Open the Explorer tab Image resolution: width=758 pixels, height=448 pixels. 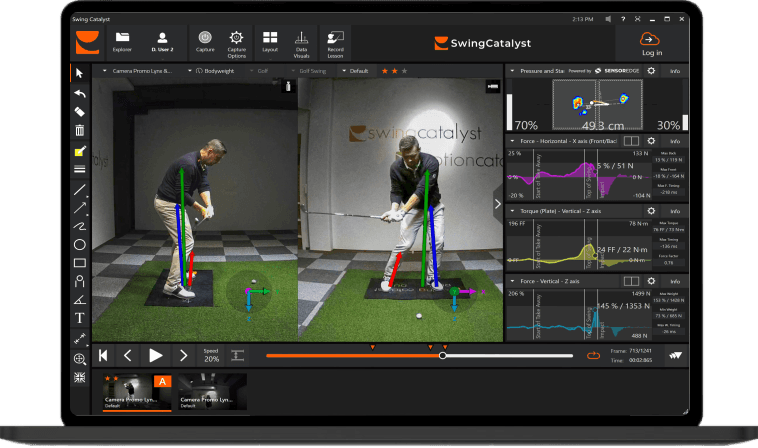pos(122,41)
